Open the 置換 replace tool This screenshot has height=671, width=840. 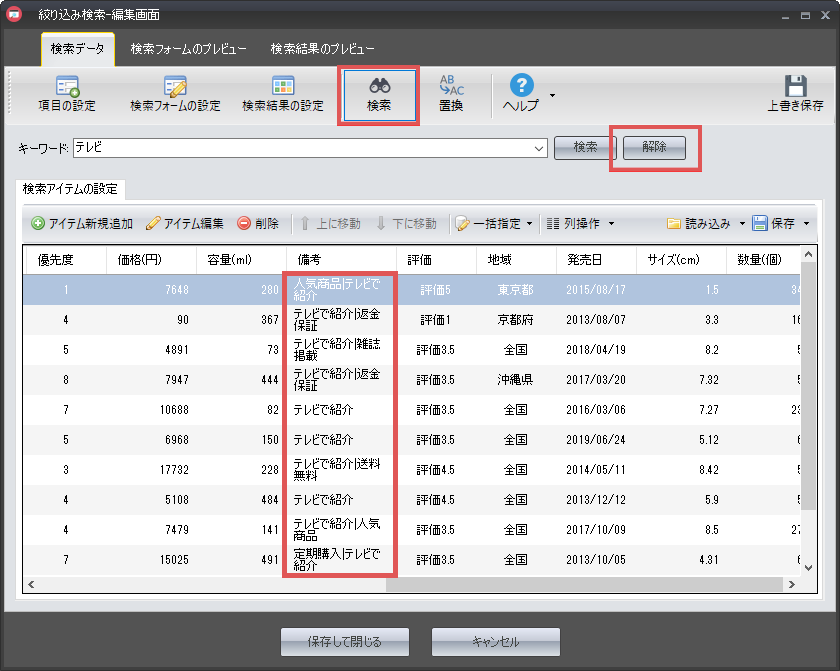(451, 95)
